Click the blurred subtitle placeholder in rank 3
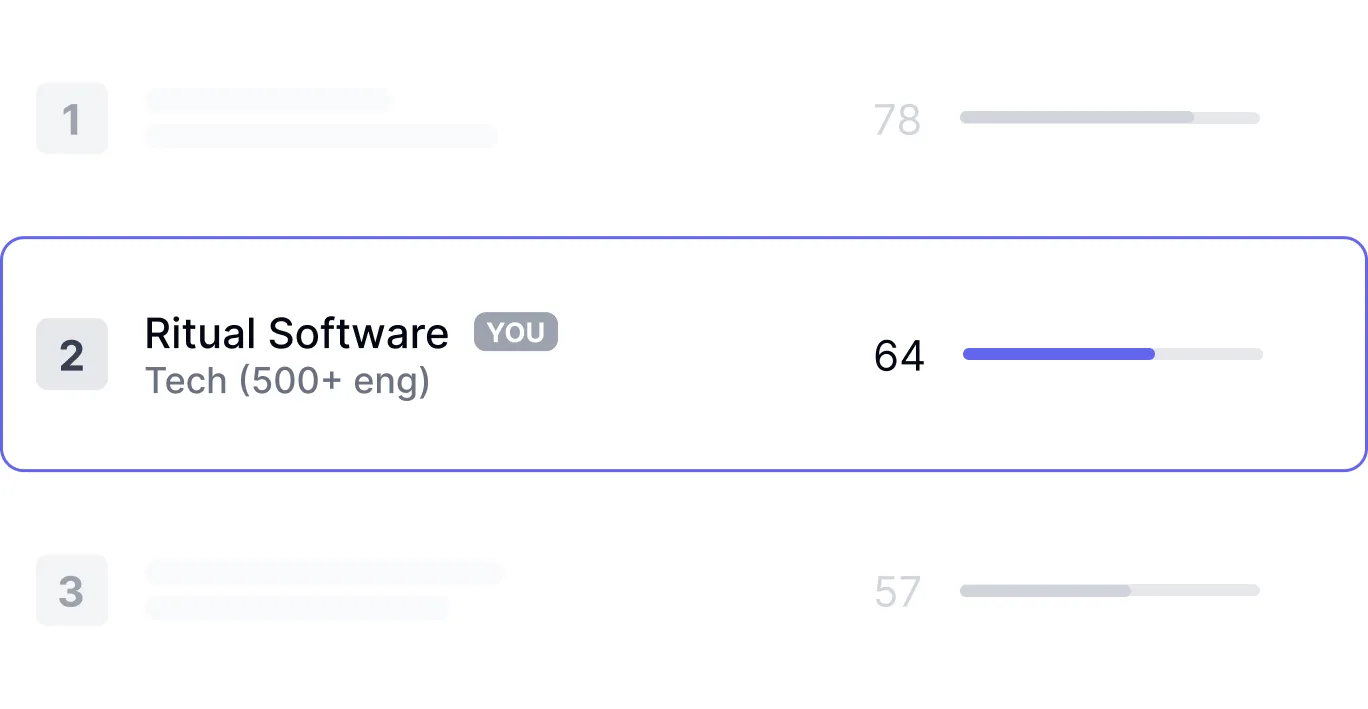1368x709 pixels. pyautogui.click(x=297, y=607)
